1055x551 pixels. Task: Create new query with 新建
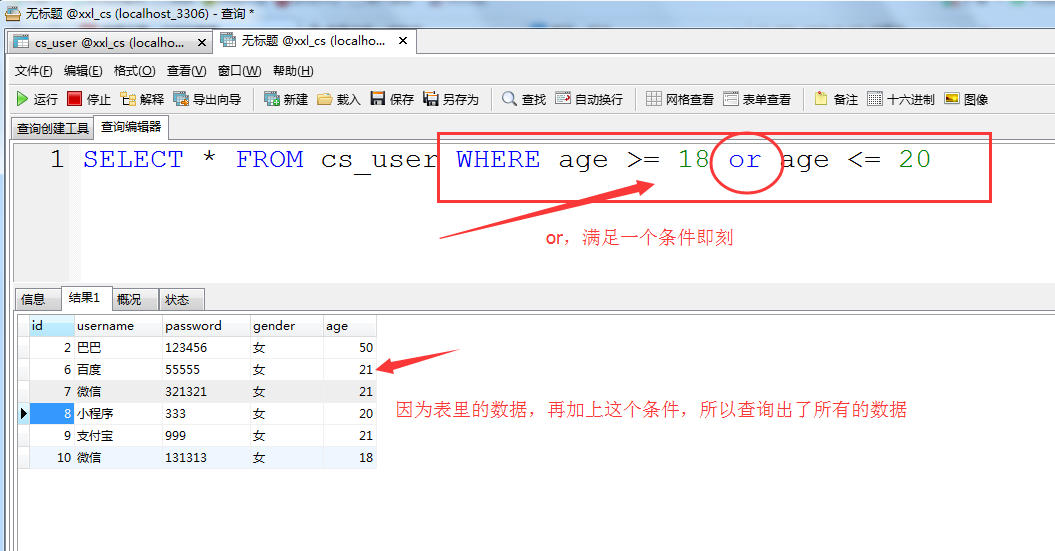point(286,100)
